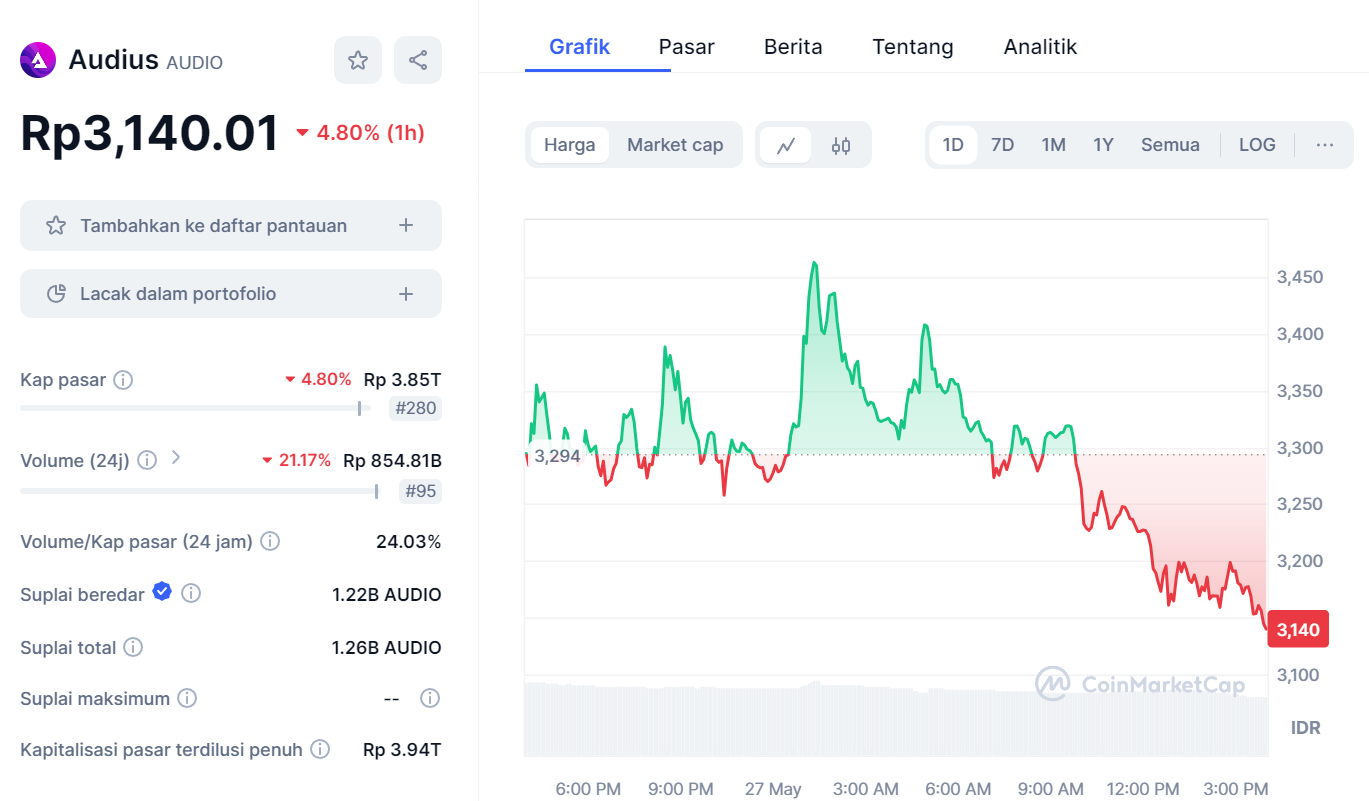Image resolution: width=1369 pixels, height=801 pixels.
Task: Open the share options icon
Action: pyautogui.click(x=418, y=60)
